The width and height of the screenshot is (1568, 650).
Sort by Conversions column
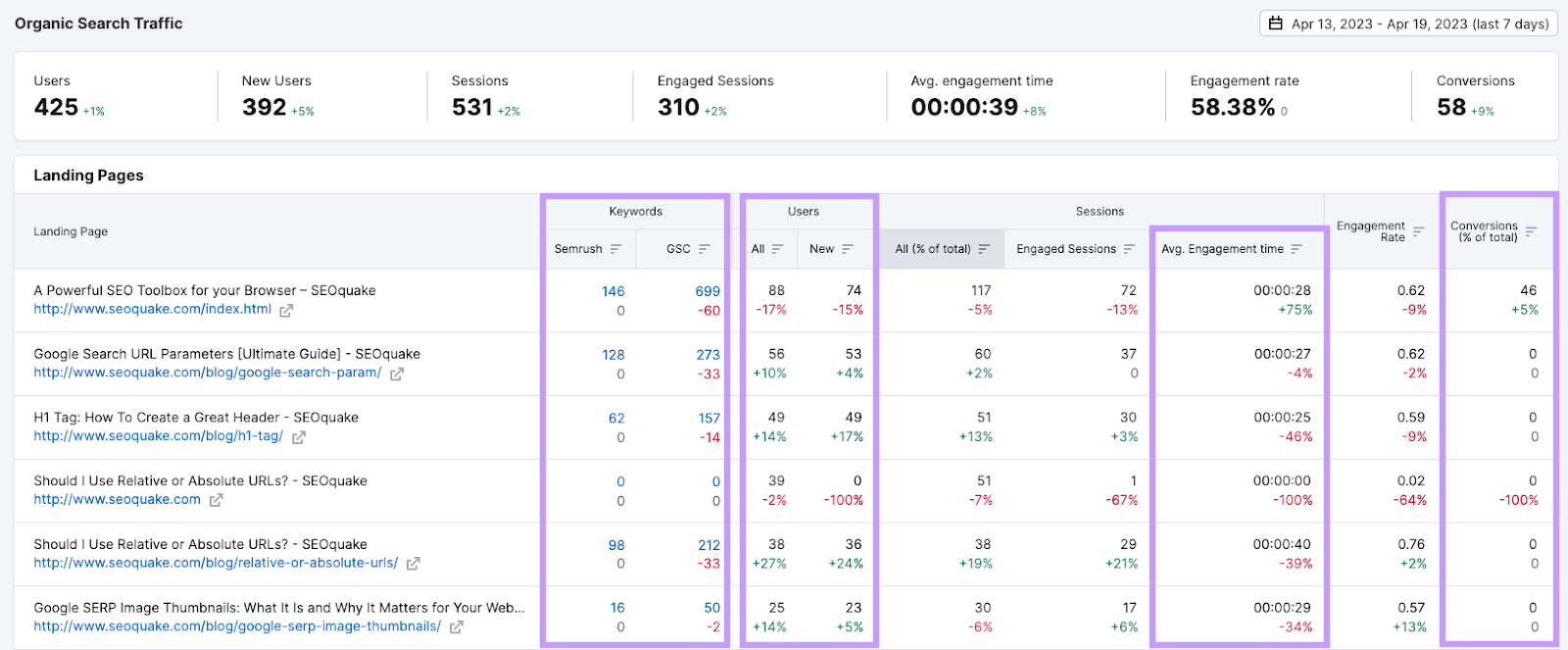point(1531,231)
